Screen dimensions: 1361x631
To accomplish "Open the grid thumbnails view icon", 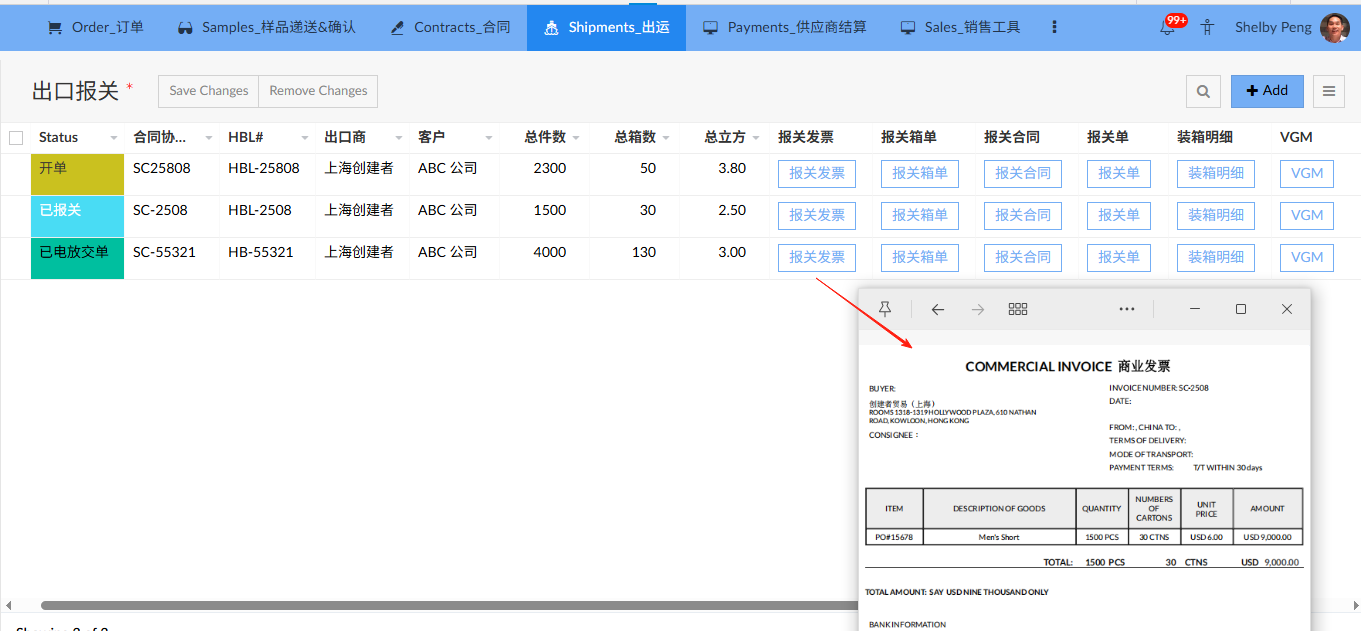I will [x=1018, y=309].
